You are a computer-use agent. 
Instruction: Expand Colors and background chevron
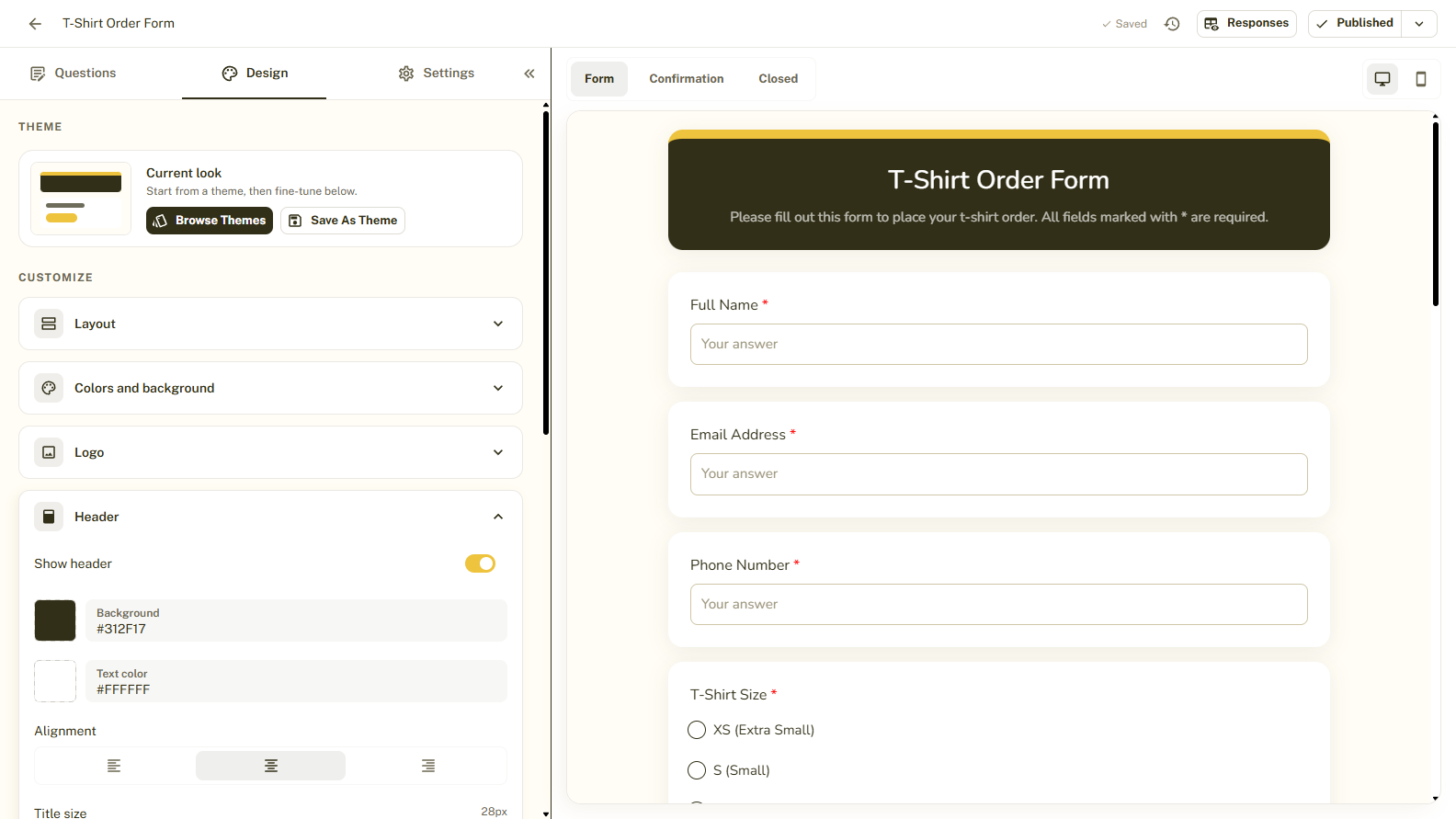pos(498,388)
